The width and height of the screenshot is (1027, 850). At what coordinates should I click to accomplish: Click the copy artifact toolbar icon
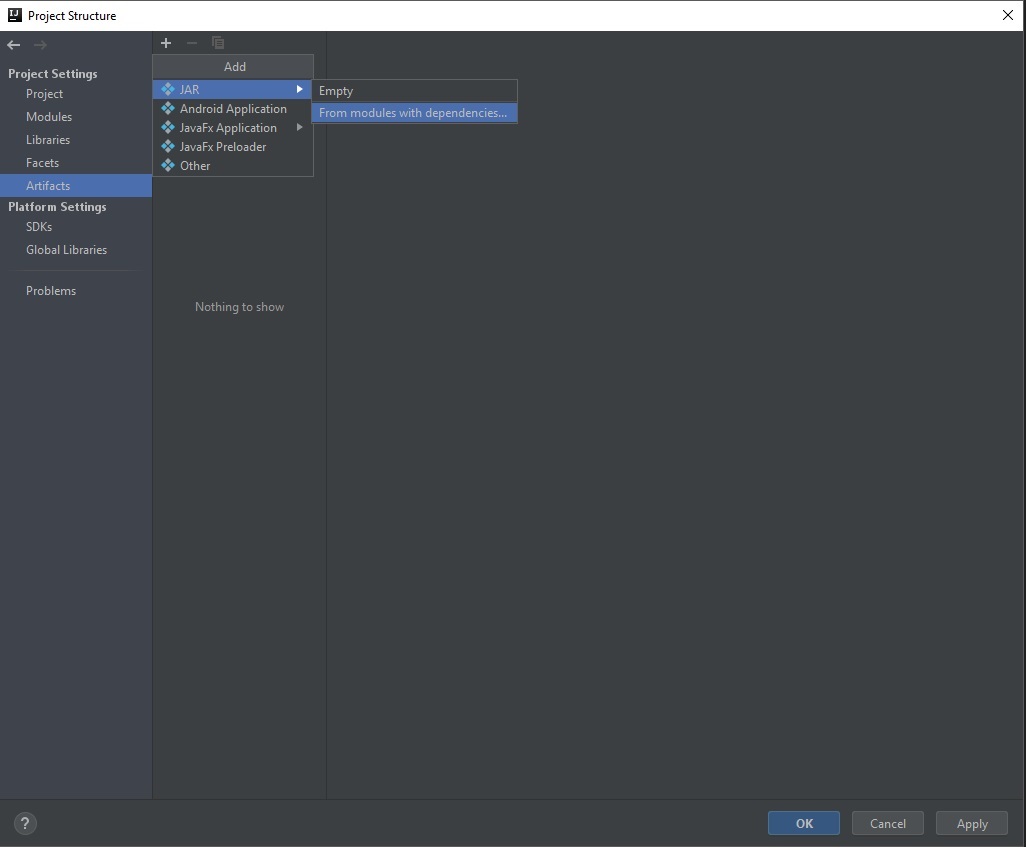(218, 43)
